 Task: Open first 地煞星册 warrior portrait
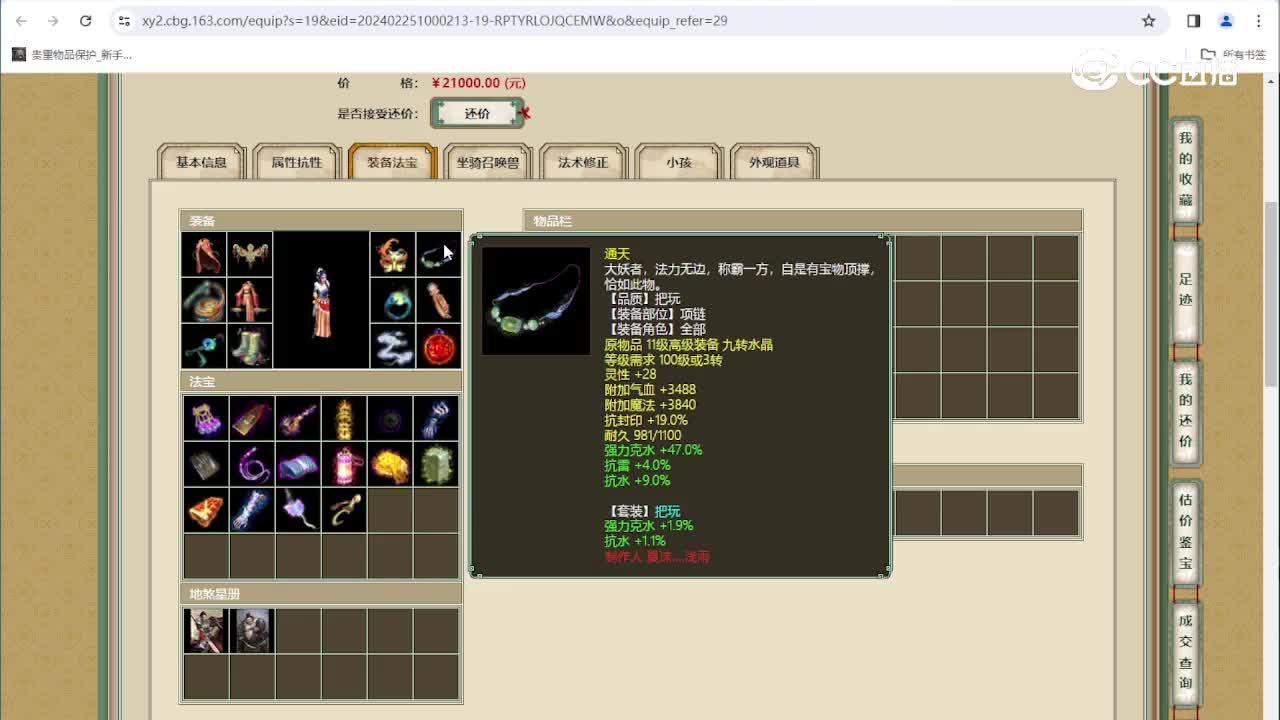coord(206,631)
